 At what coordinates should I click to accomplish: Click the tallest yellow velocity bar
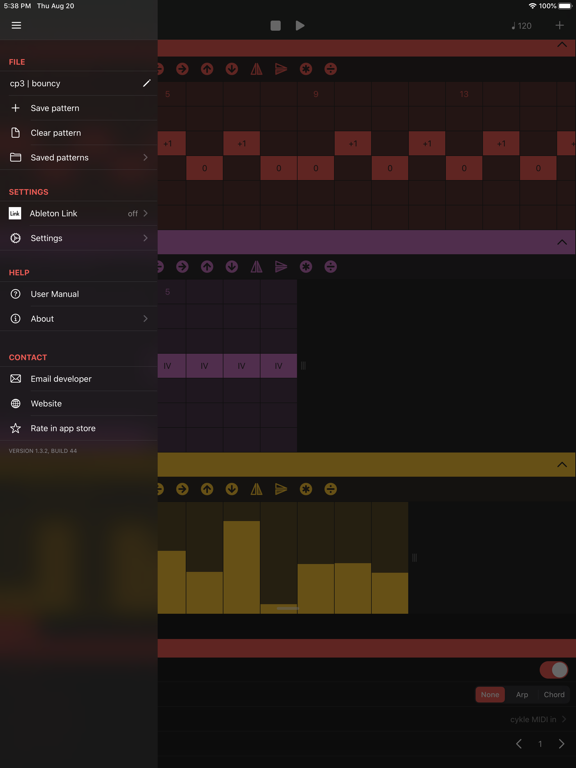point(242,567)
